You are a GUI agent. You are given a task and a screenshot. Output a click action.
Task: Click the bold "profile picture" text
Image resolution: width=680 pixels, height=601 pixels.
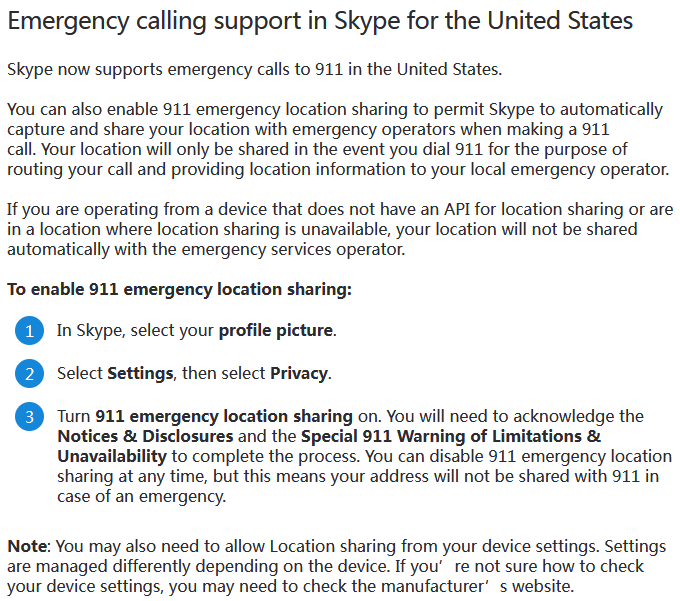pos(277,331)
